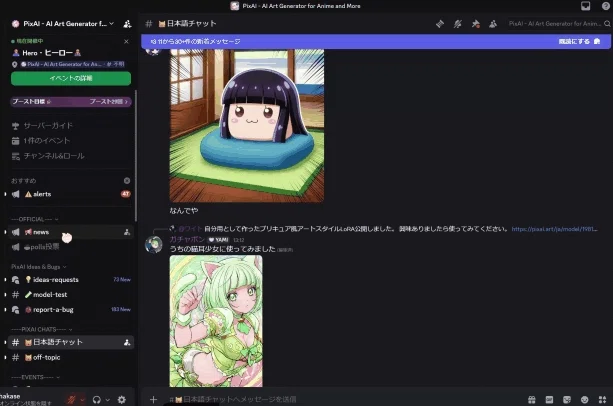Click the イベントの詳細 button
The width and height of the screenshot is (613, 406).
click(x=71, y=79)
